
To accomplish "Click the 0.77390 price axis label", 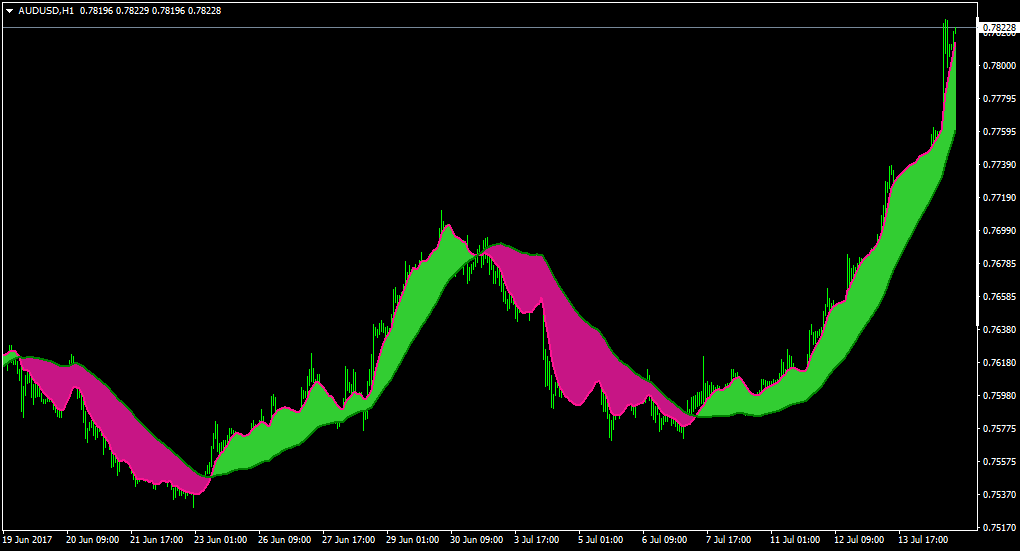I will point(999,165).
